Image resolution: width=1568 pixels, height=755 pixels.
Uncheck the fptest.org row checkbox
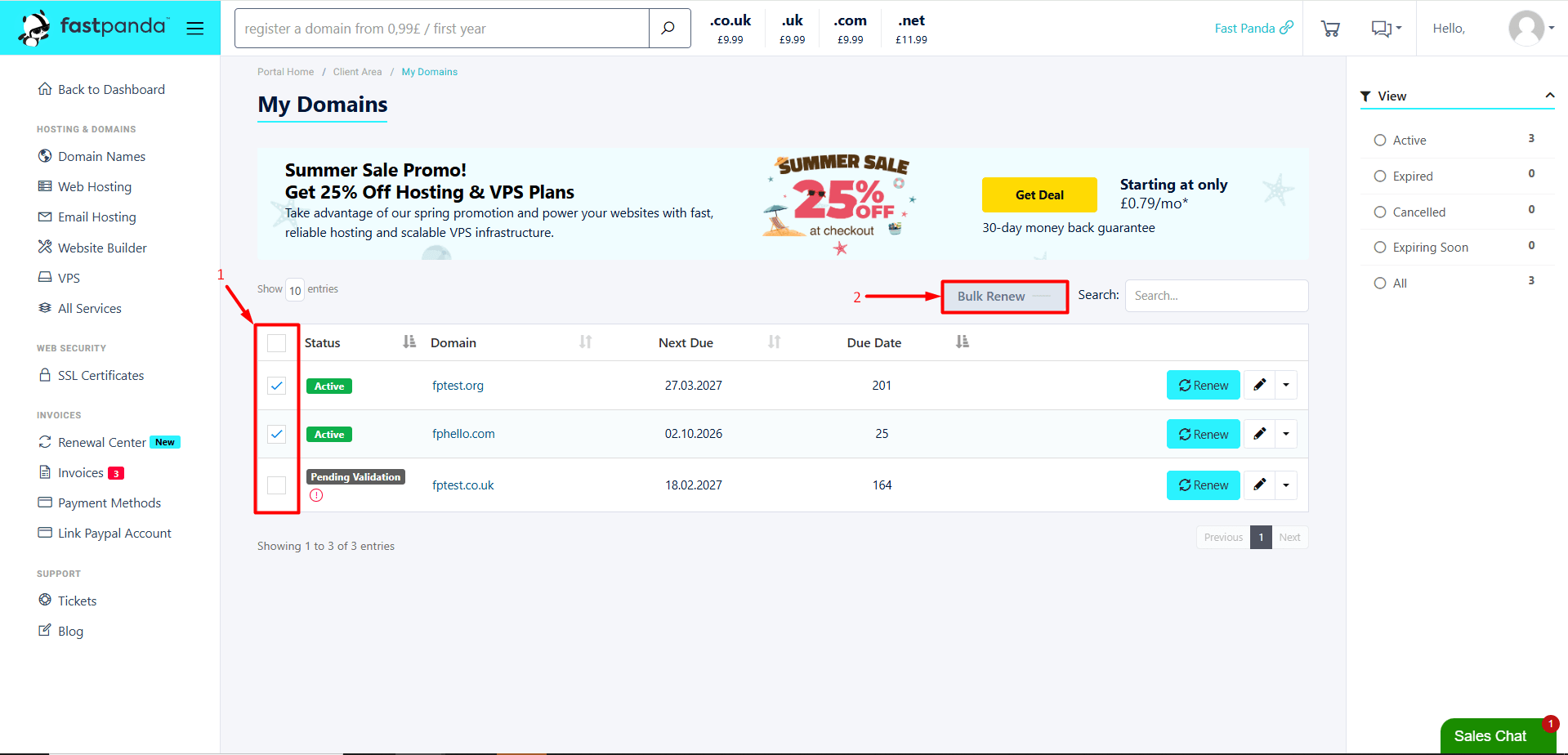pos(277,386)
